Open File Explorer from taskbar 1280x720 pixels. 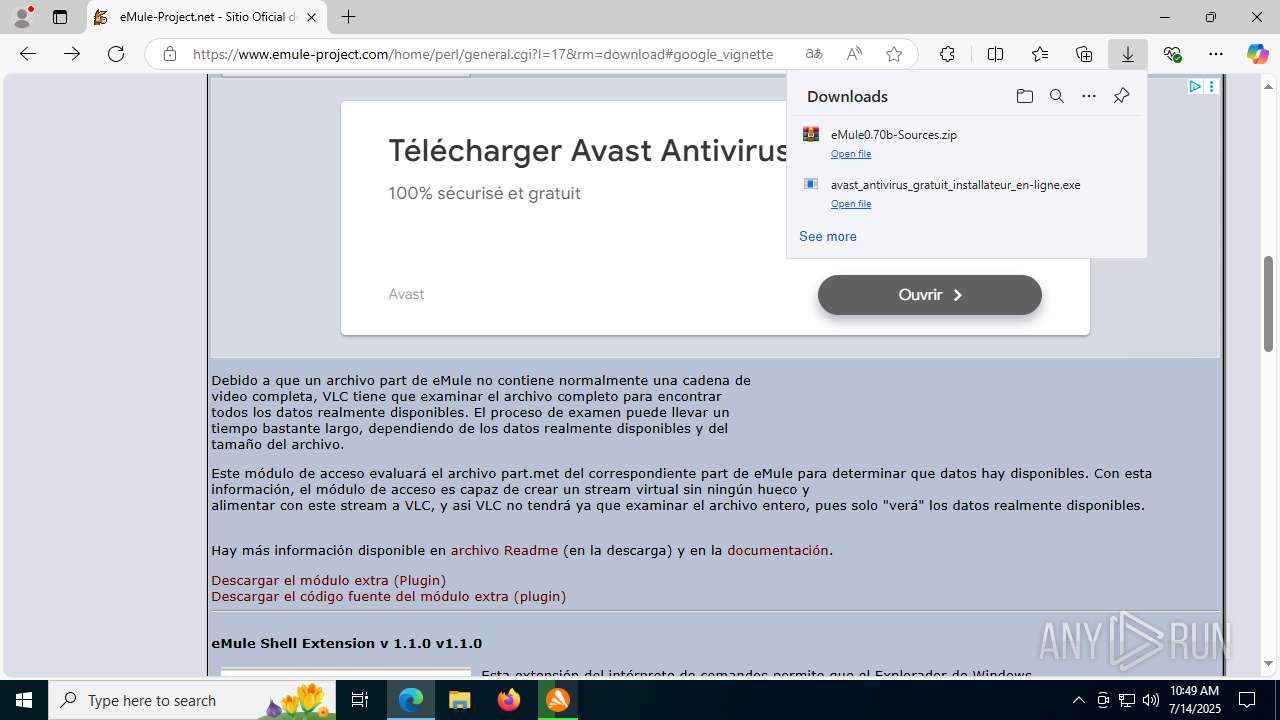click(459, 700)
